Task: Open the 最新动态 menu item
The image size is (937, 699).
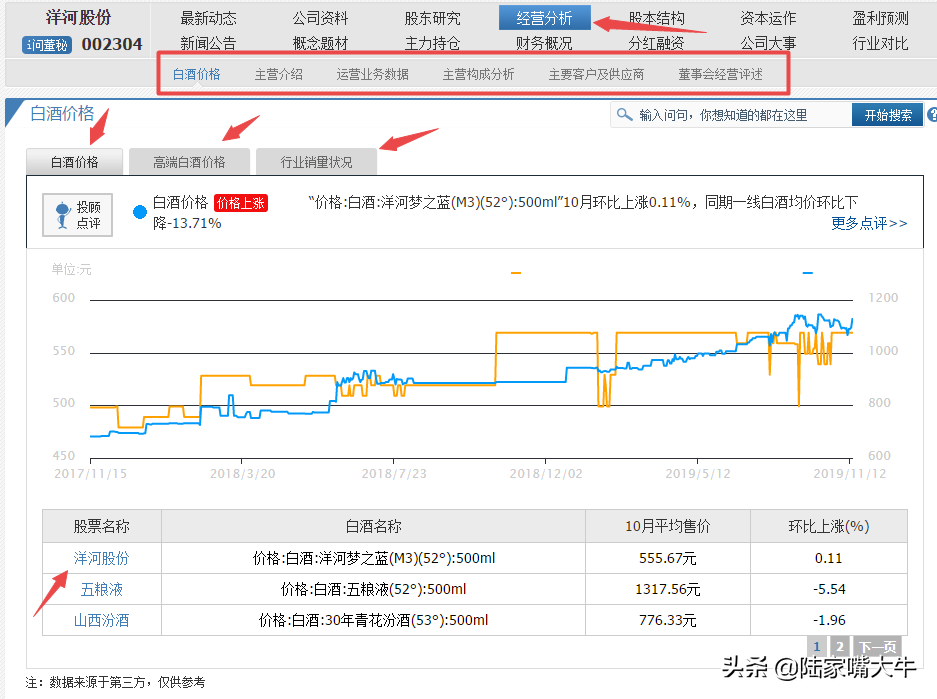Action: coord(208,19)
